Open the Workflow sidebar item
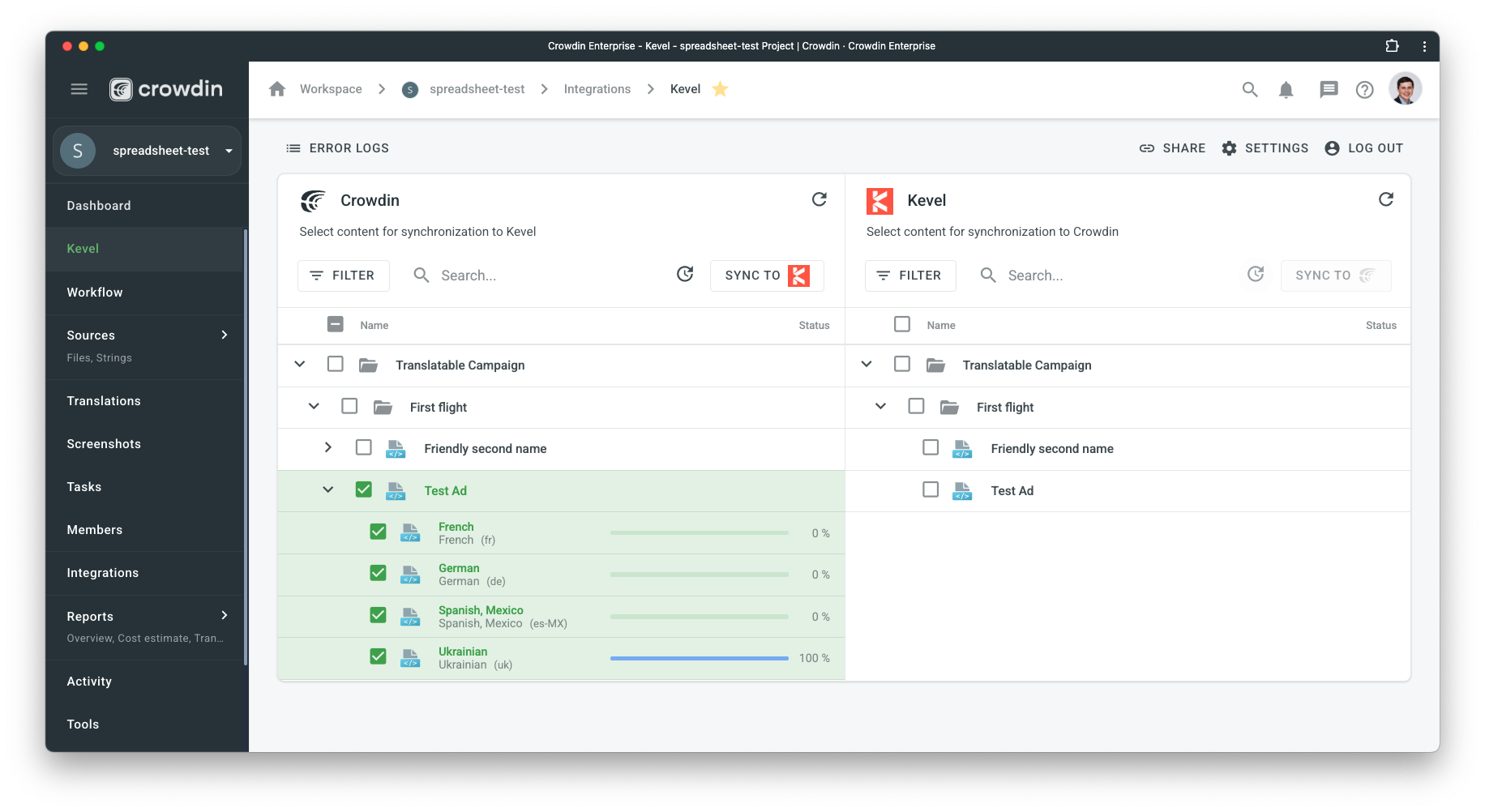Image resolution: width=1485 pixels, height=812 pixels. coord(144,293)
